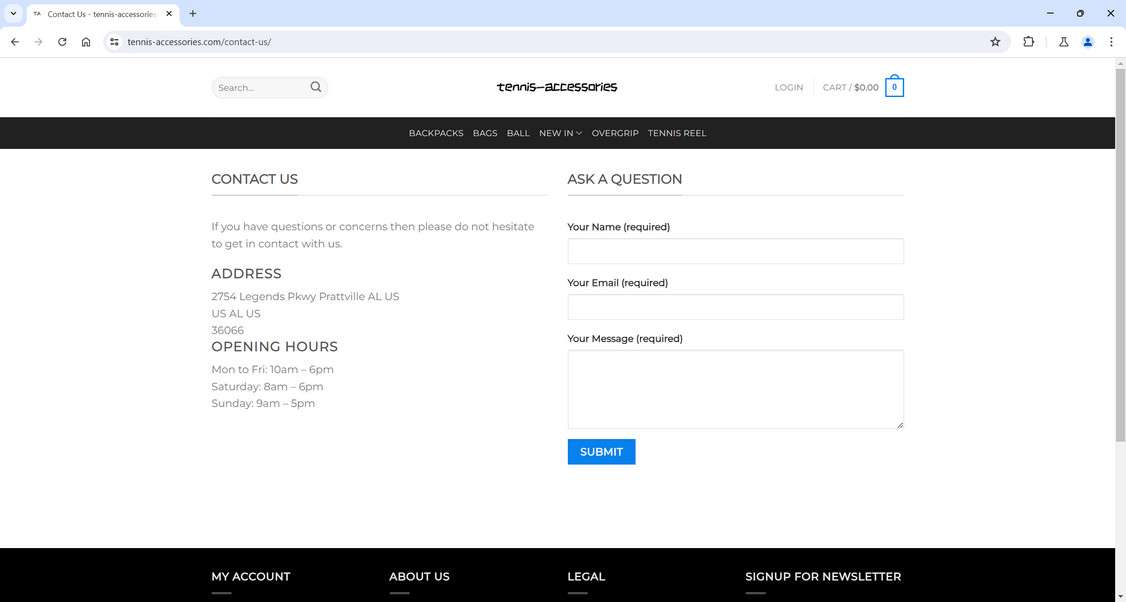Open the OVERGRIP menu item
The height and width of the screenshot is (602, 1126).
coord(615,133)
